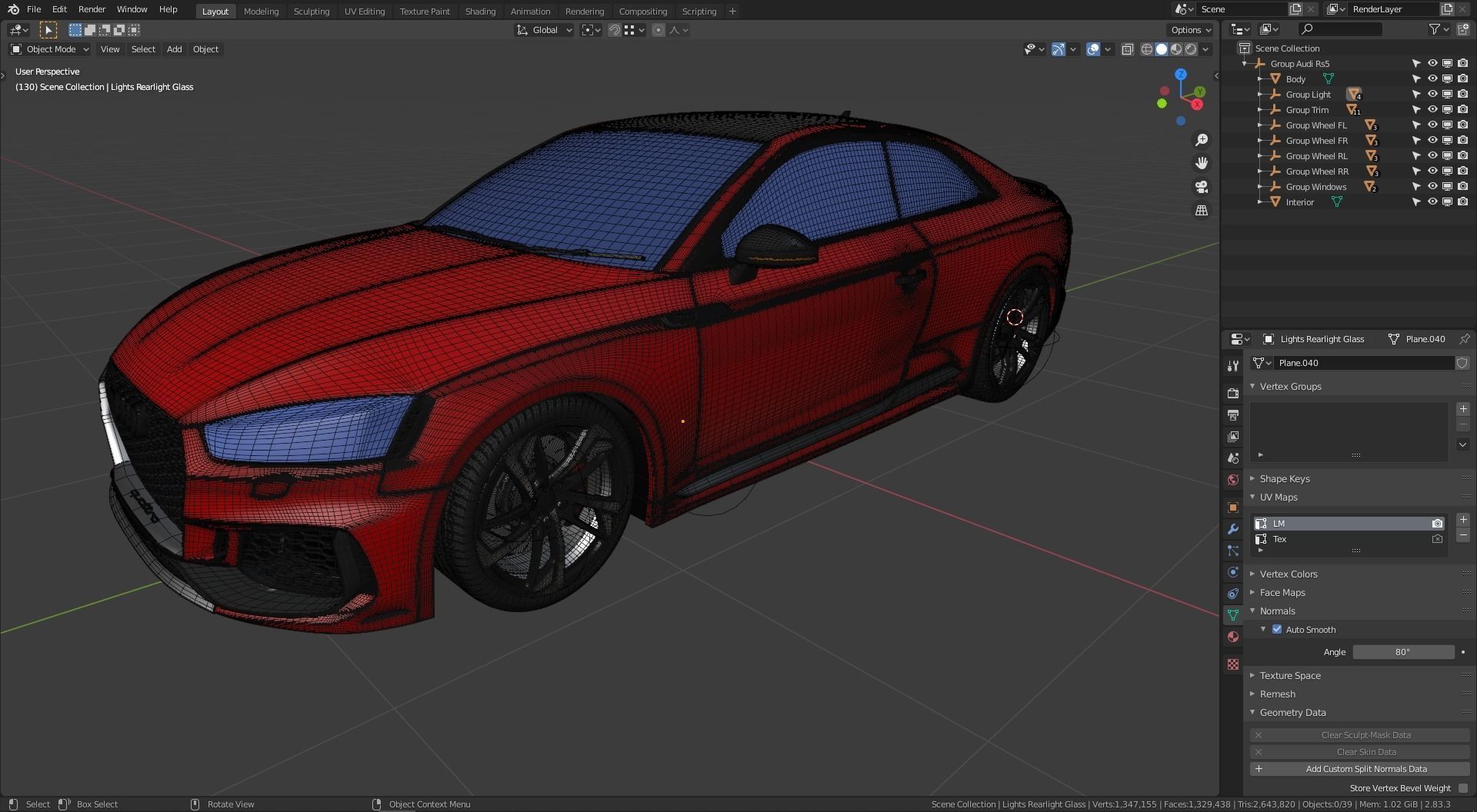The width and height of the screenshot is (1477, 812).
Task: Switch to the UV Editing workspace tab
Action: 365,12
